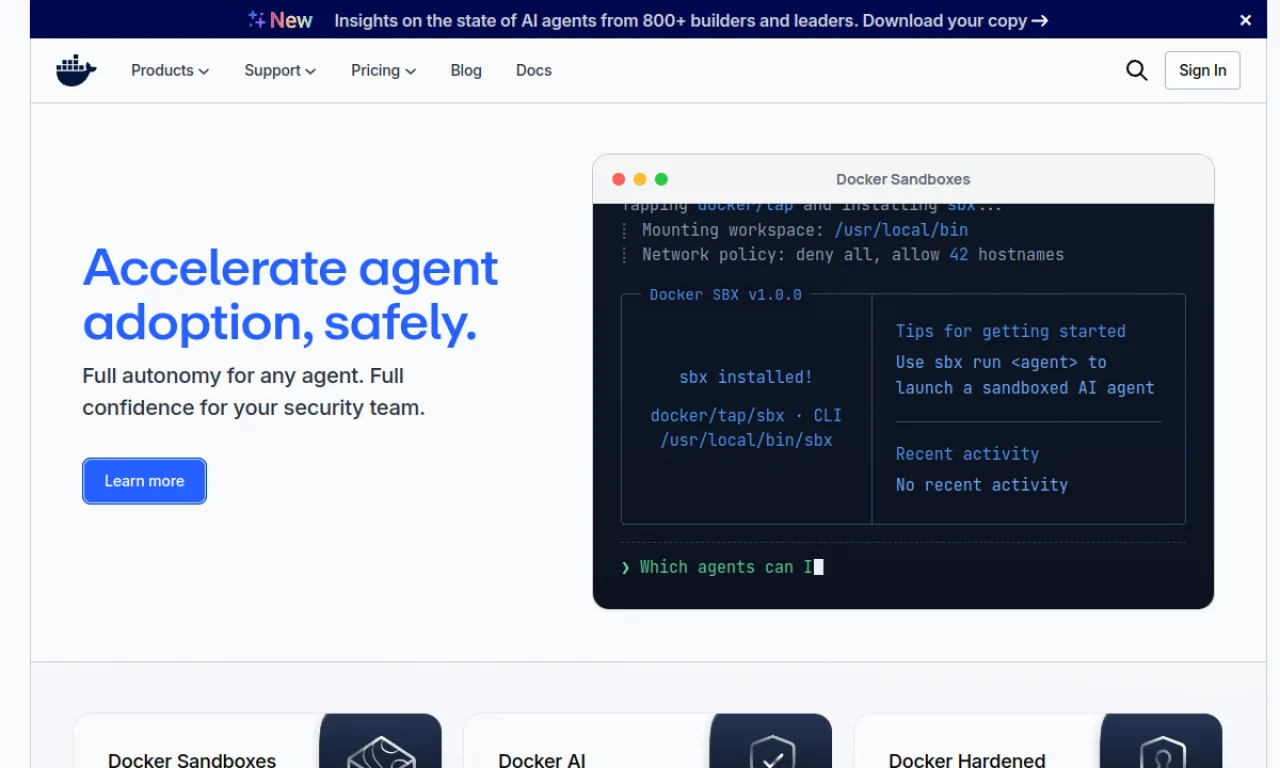Click the 'Network policy: deny all' terminal line
The width and height of the screenshot is (1280, 768).
pyautogui.click(x=853, y=255)
